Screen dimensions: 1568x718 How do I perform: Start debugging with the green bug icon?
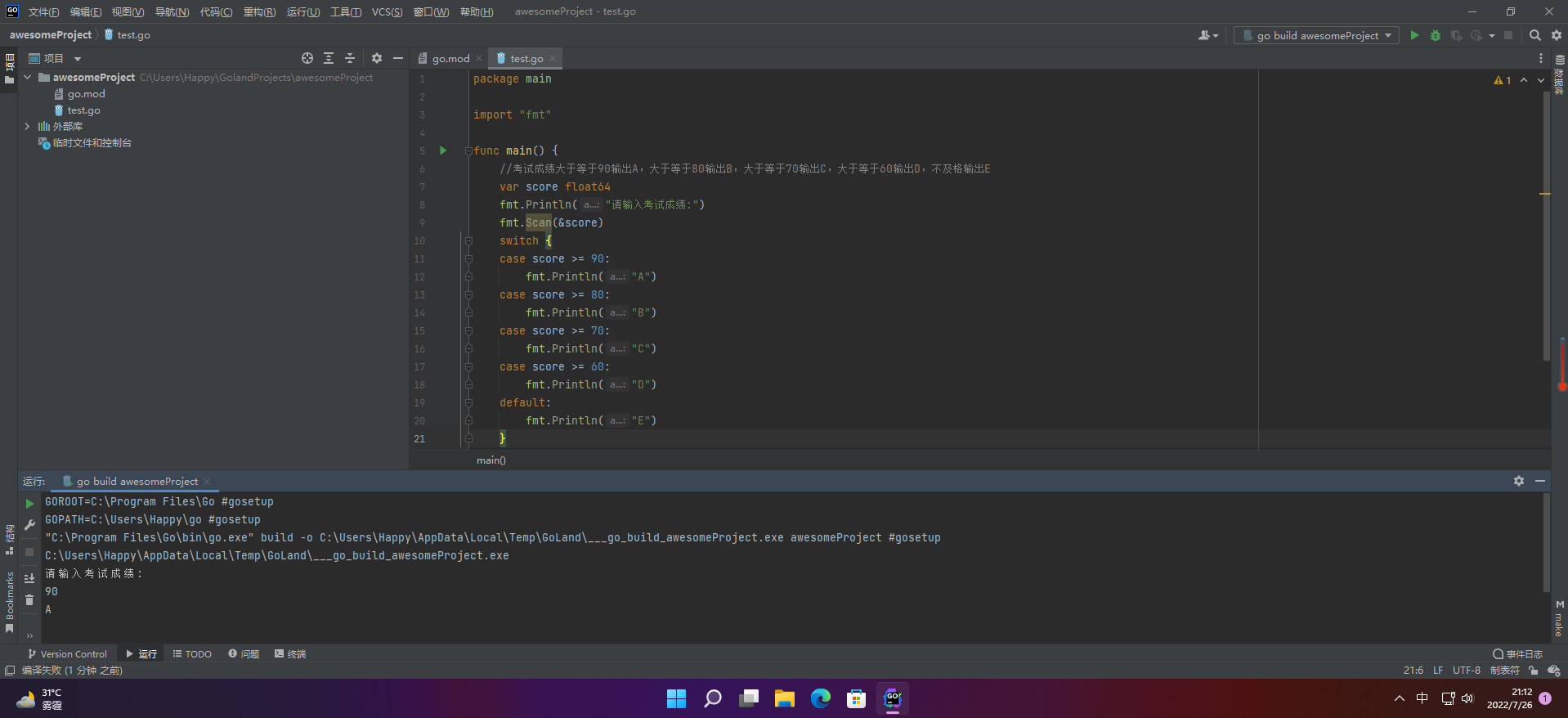1436,35
